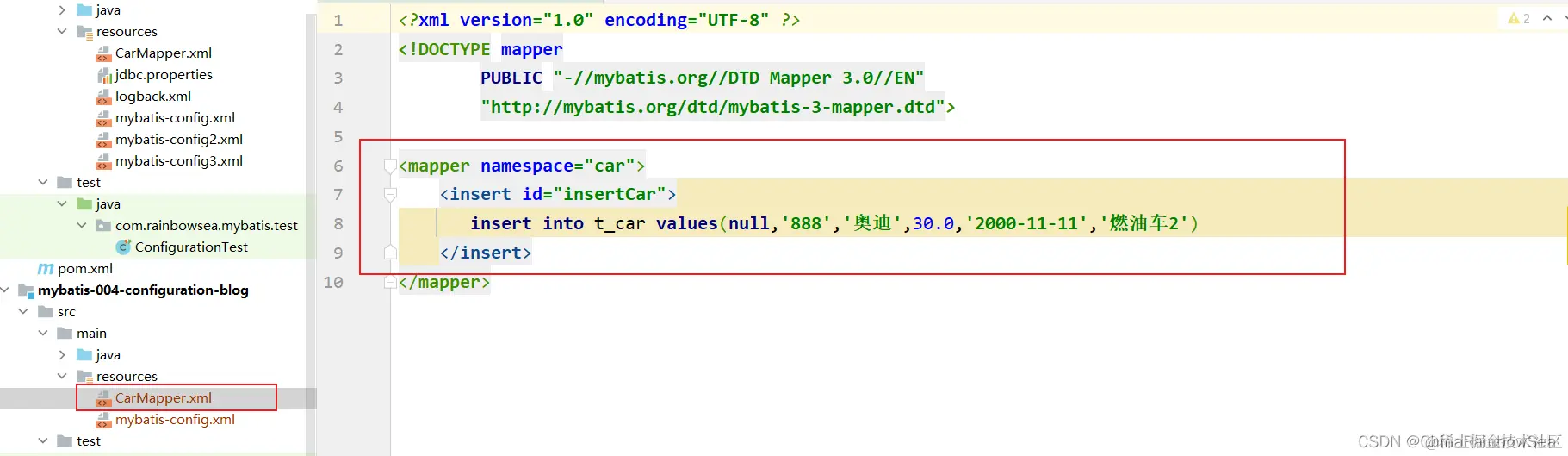Click the green java test folder icon
Screen dimensions: 1568x456
[84, 204]
